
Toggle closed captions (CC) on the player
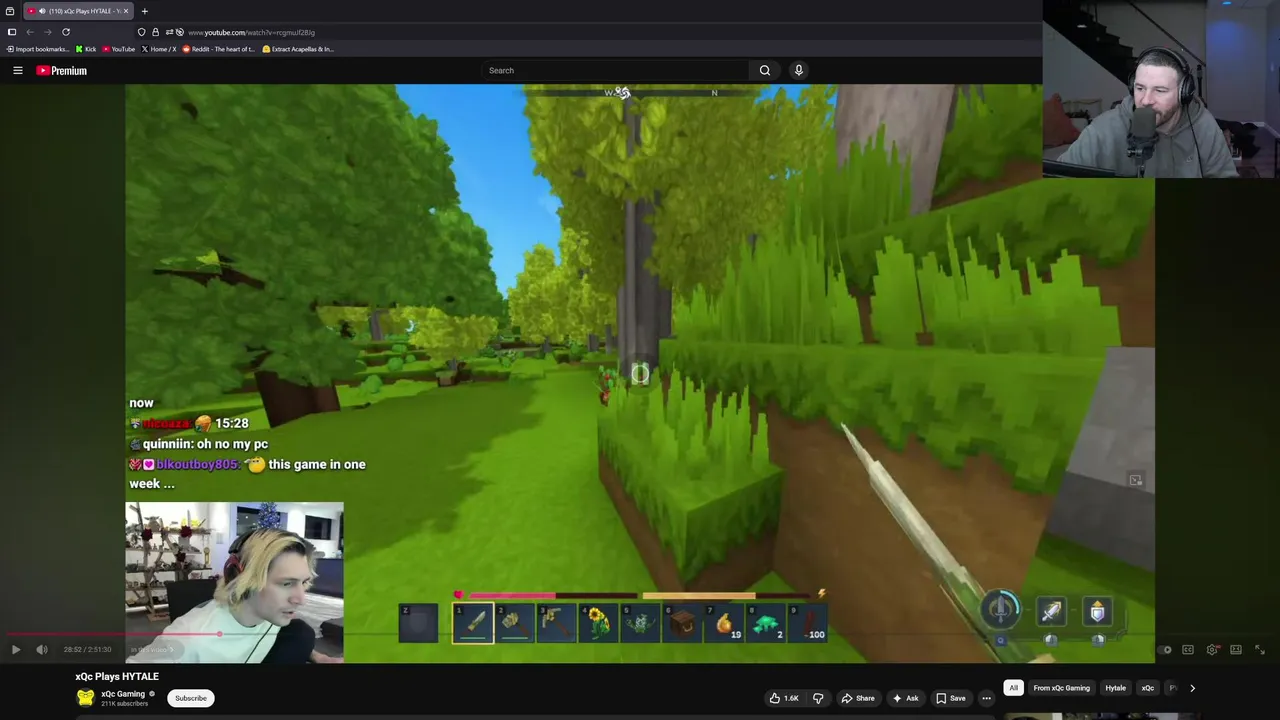coord(1188,650)
